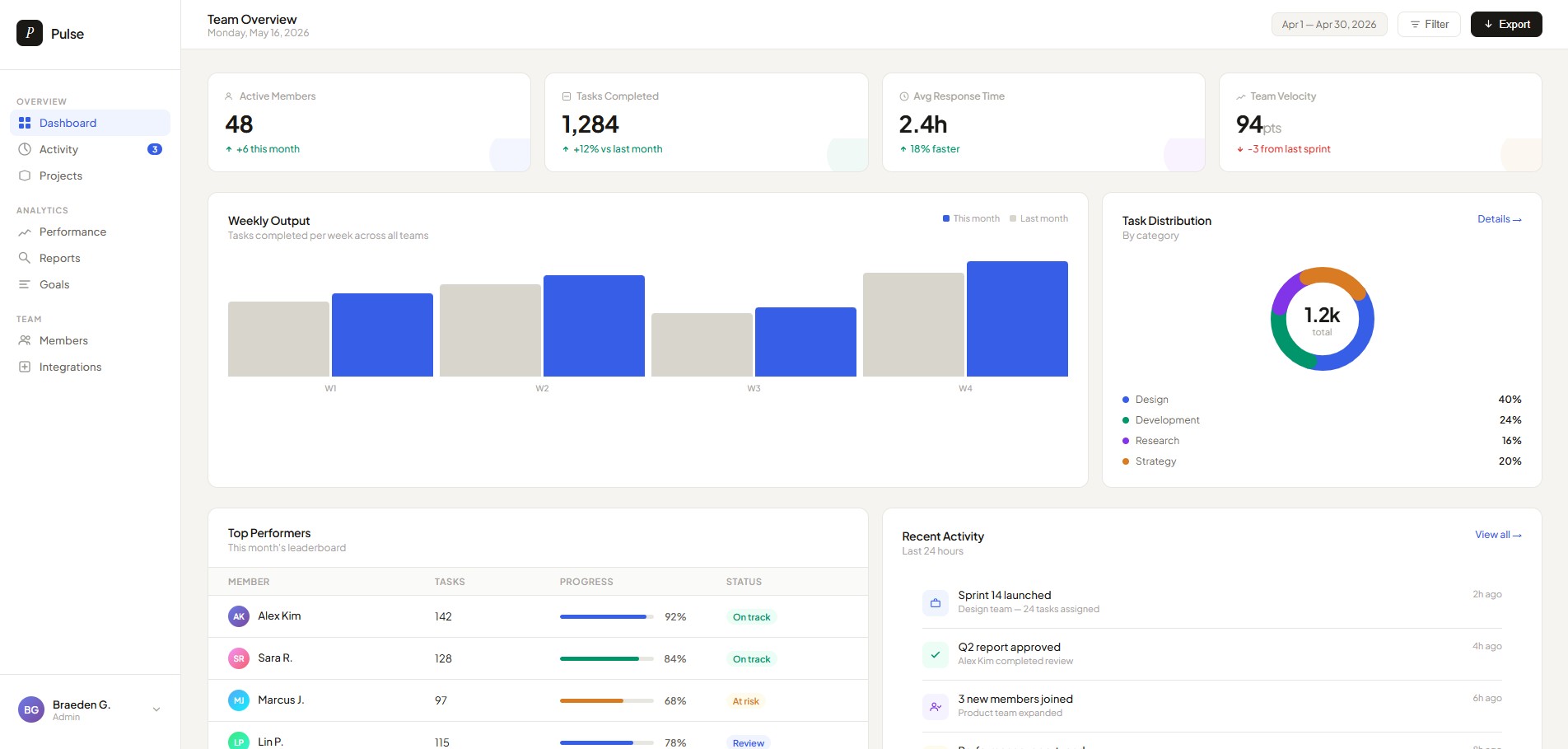Click Sara R.'s 84% progress bar

coord(607,658)
